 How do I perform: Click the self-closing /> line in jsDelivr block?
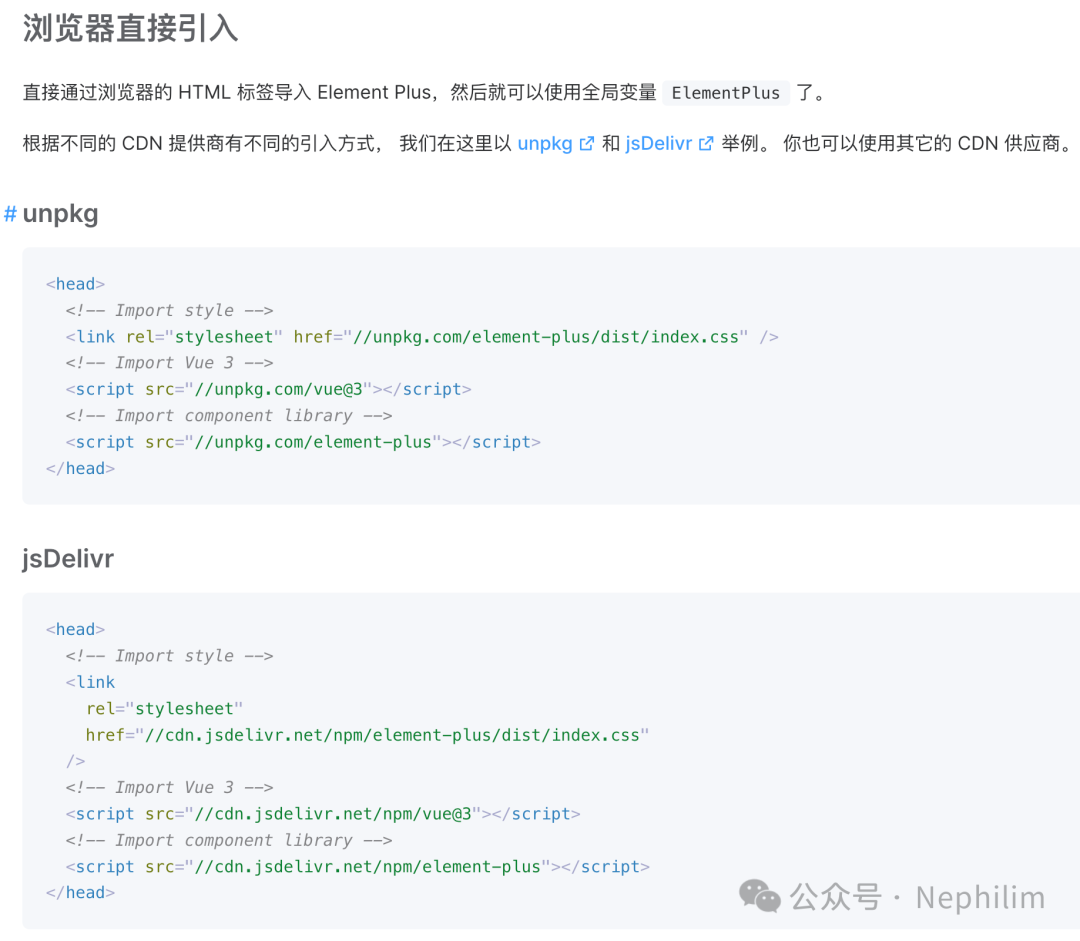pos(76,761)
